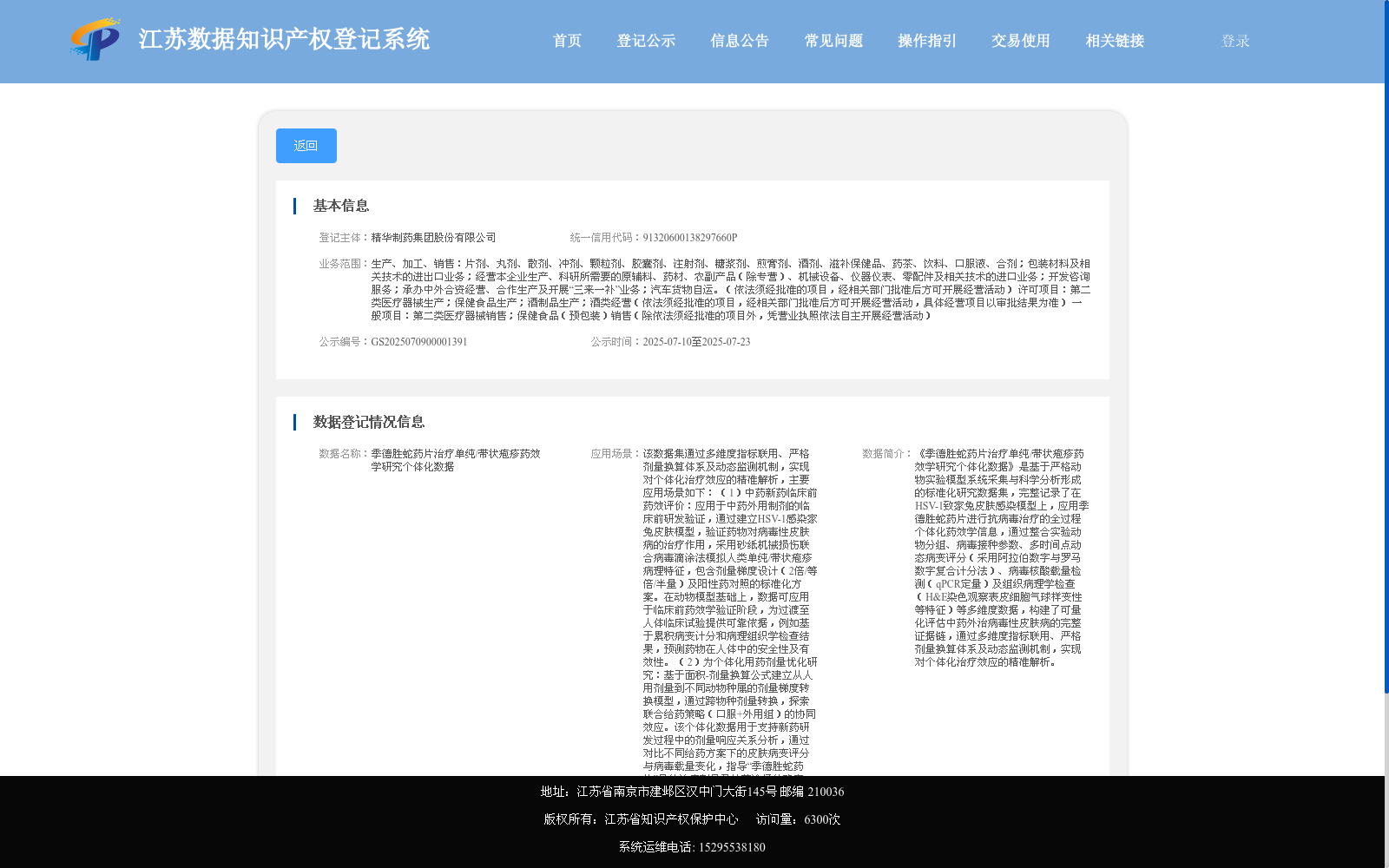Select application scenario text starting 该数据集通过多维度
The height and width of the screenshot is (868, 1389).
pos(730,611)
